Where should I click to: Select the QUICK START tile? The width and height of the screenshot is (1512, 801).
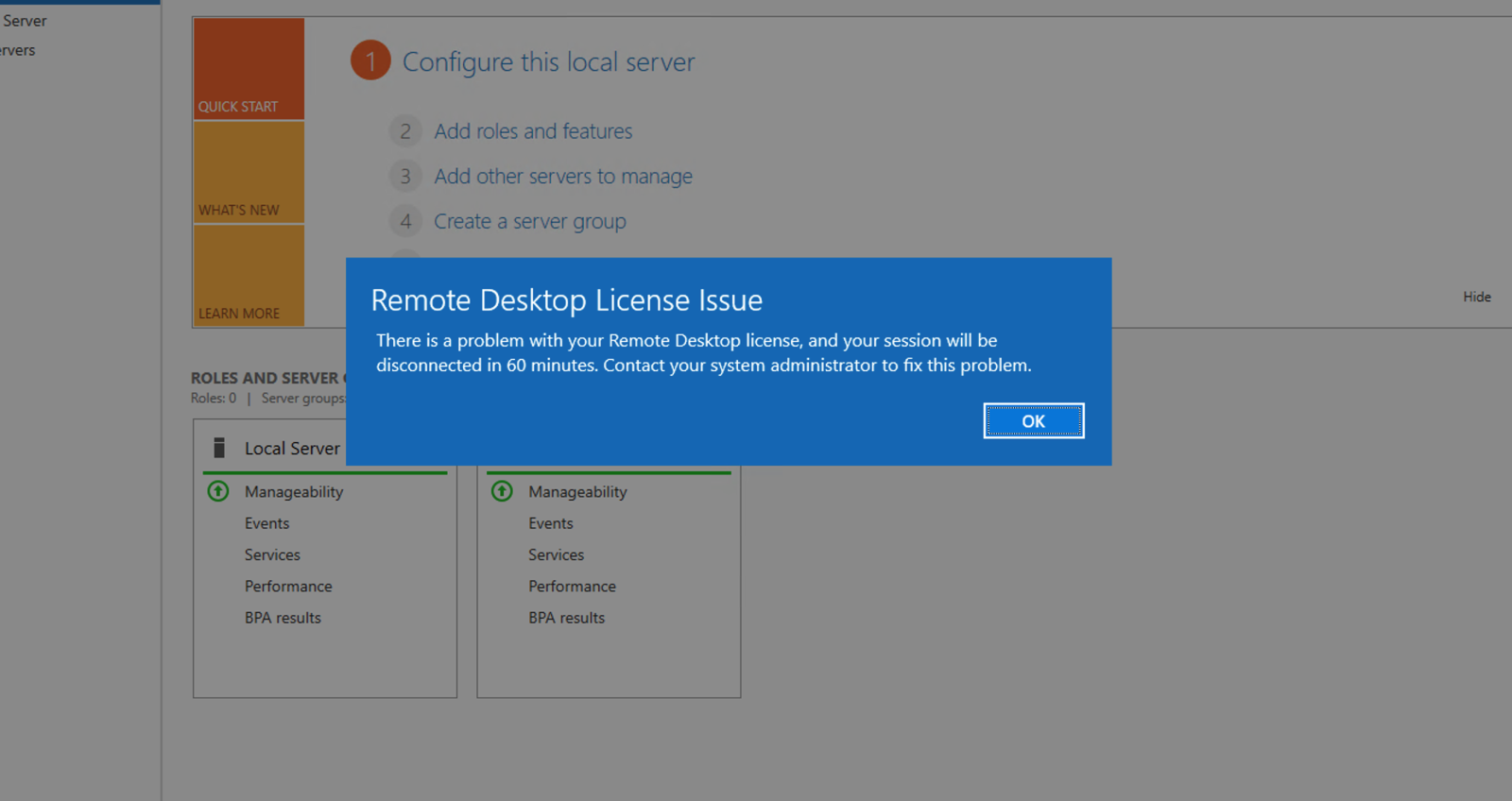[x=249, y=69]
